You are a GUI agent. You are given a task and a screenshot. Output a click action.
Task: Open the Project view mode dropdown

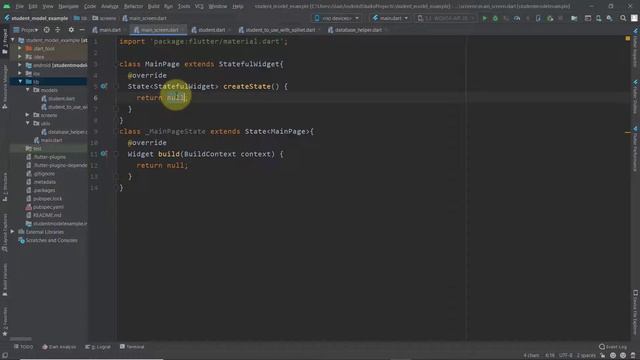(x=26, y=30)
